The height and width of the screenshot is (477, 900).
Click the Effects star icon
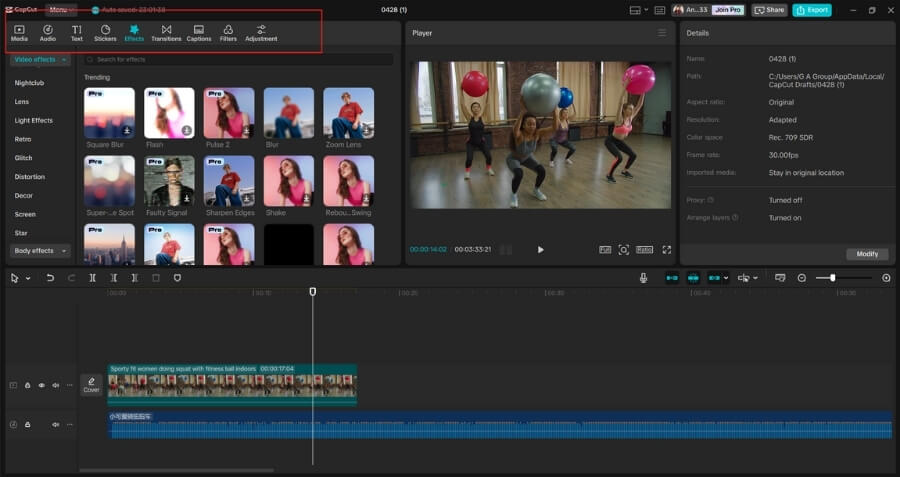[134, 29]
